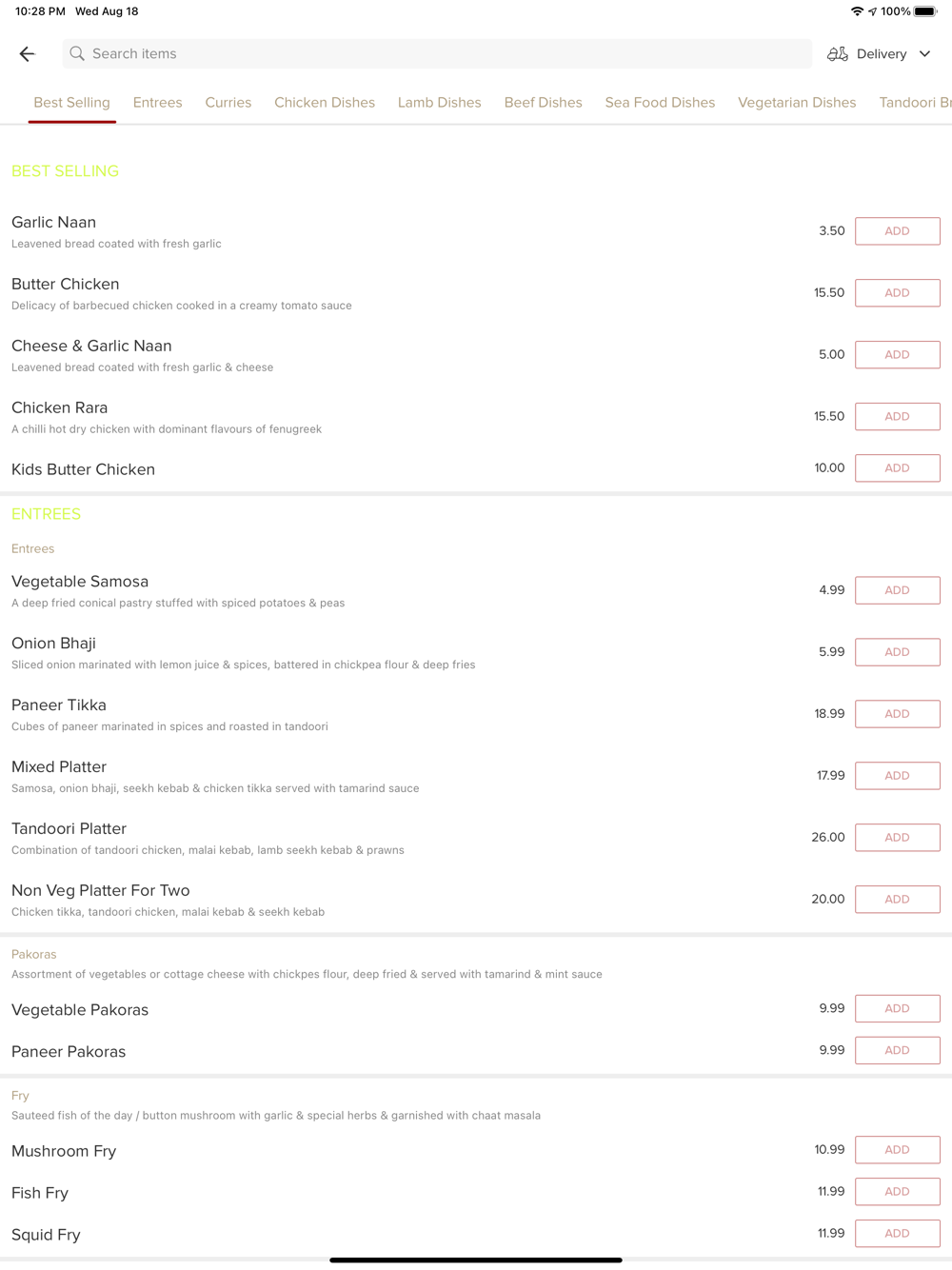Tap the Wi-Fi status icon

(x=857, y=11)
